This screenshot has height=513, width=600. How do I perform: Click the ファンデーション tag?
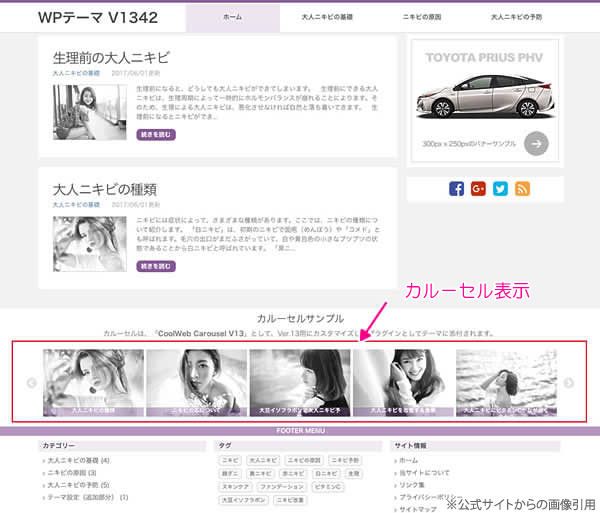(282, 487)
